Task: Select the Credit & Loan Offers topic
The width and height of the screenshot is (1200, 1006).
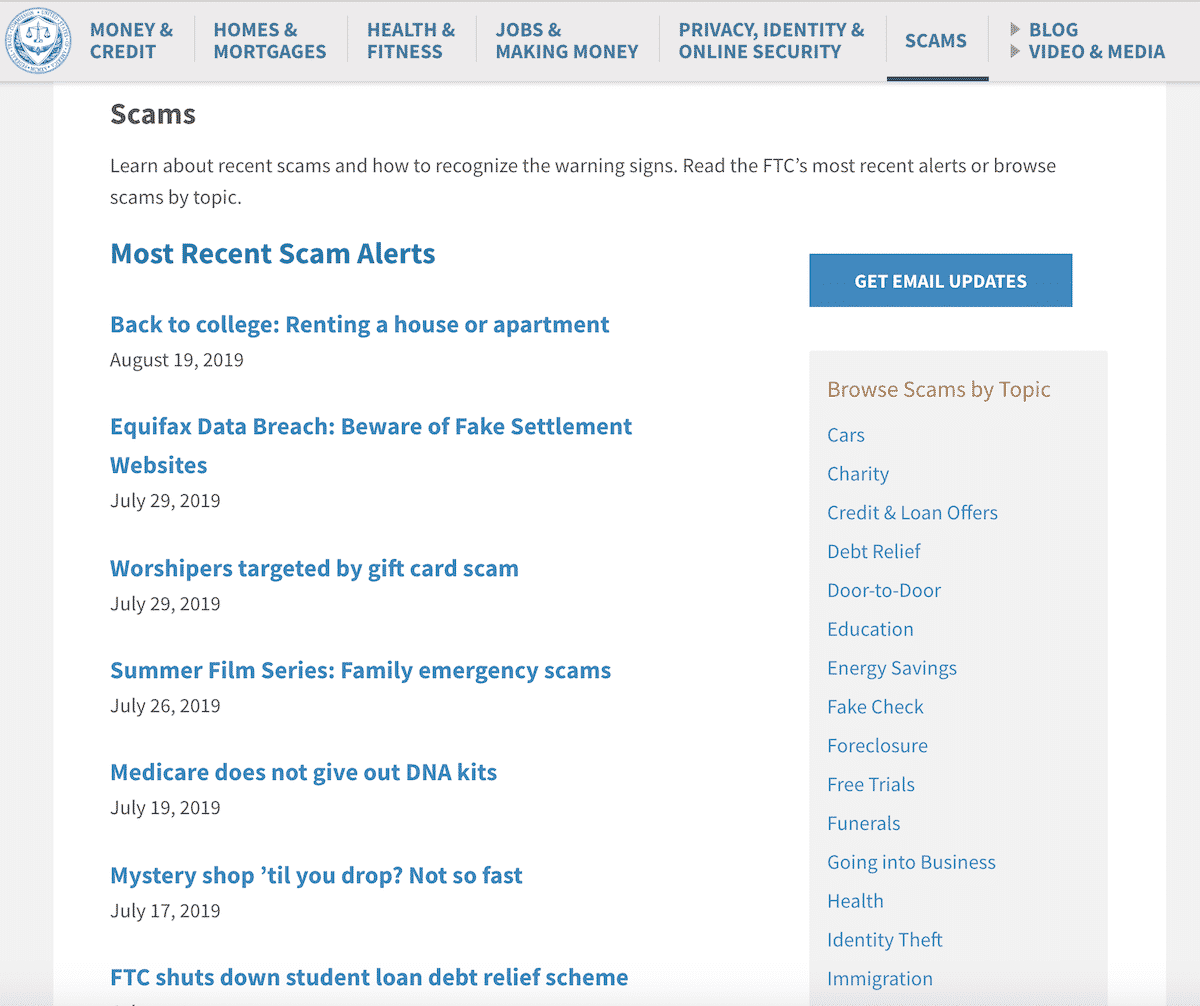Action: 912,513
